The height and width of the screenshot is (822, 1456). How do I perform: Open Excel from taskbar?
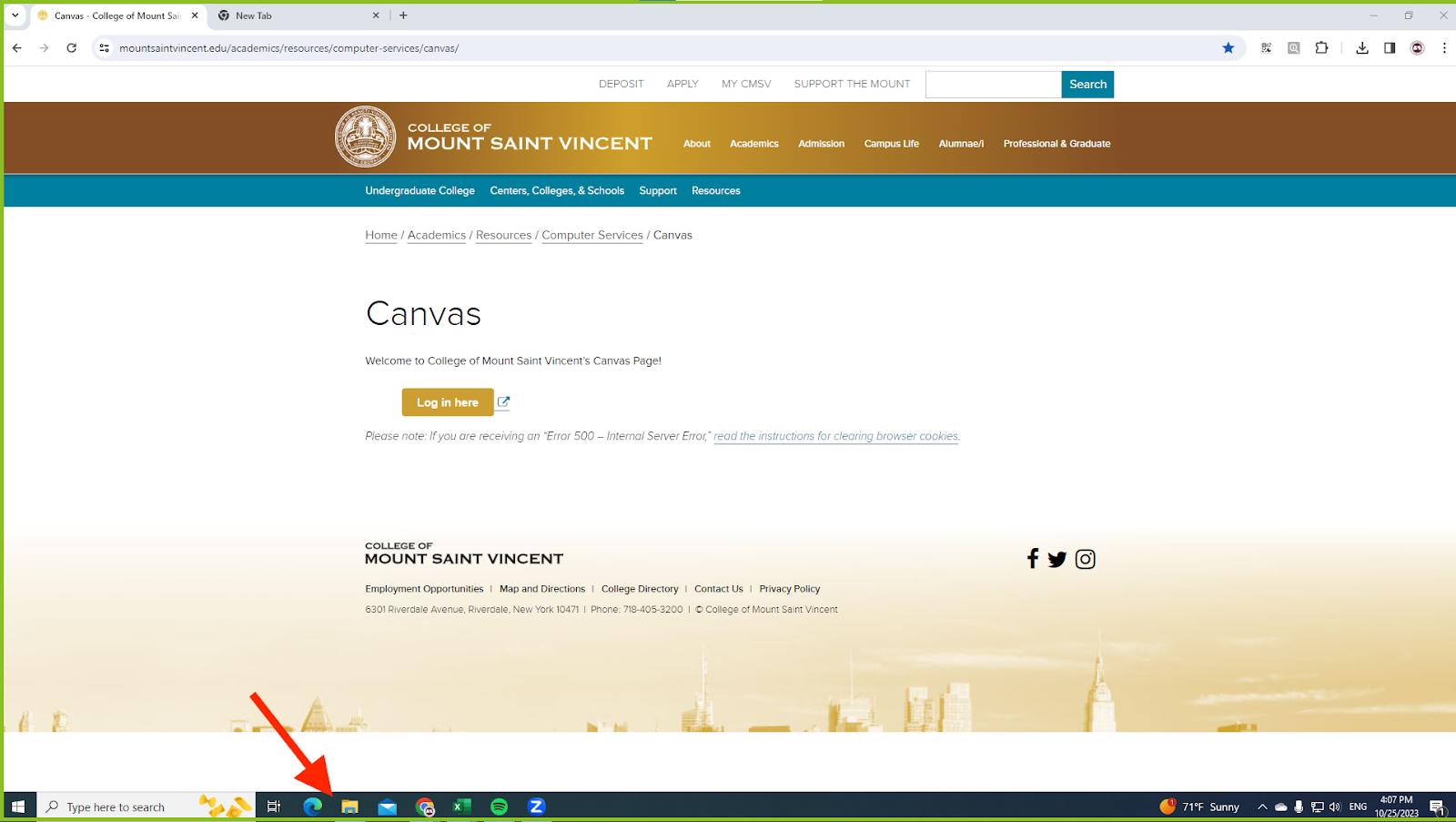tap(461, 807)
